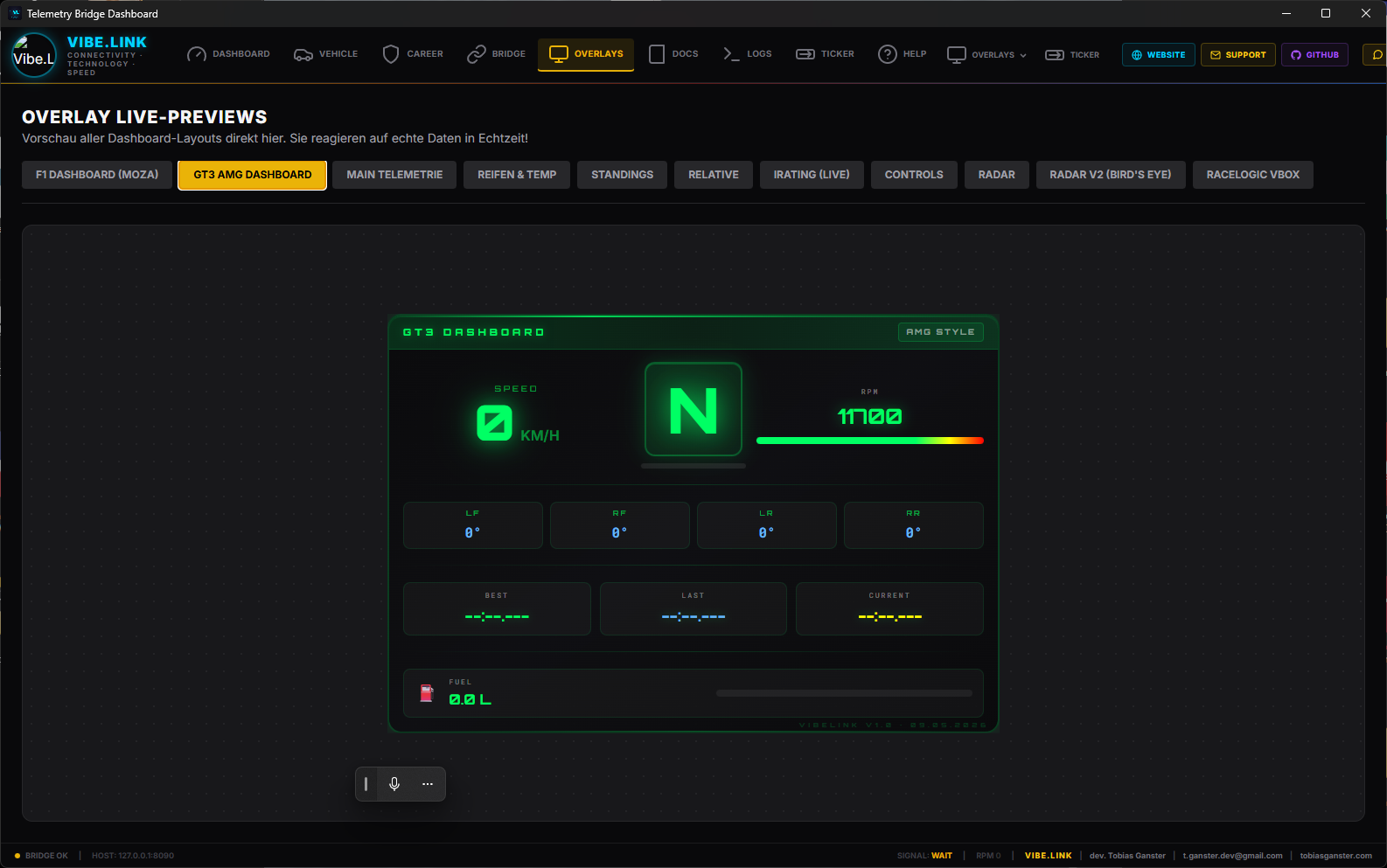Screen dimensions: 1387x868
Task: Click the LF tire temperature cell
Action: (473, 525)
